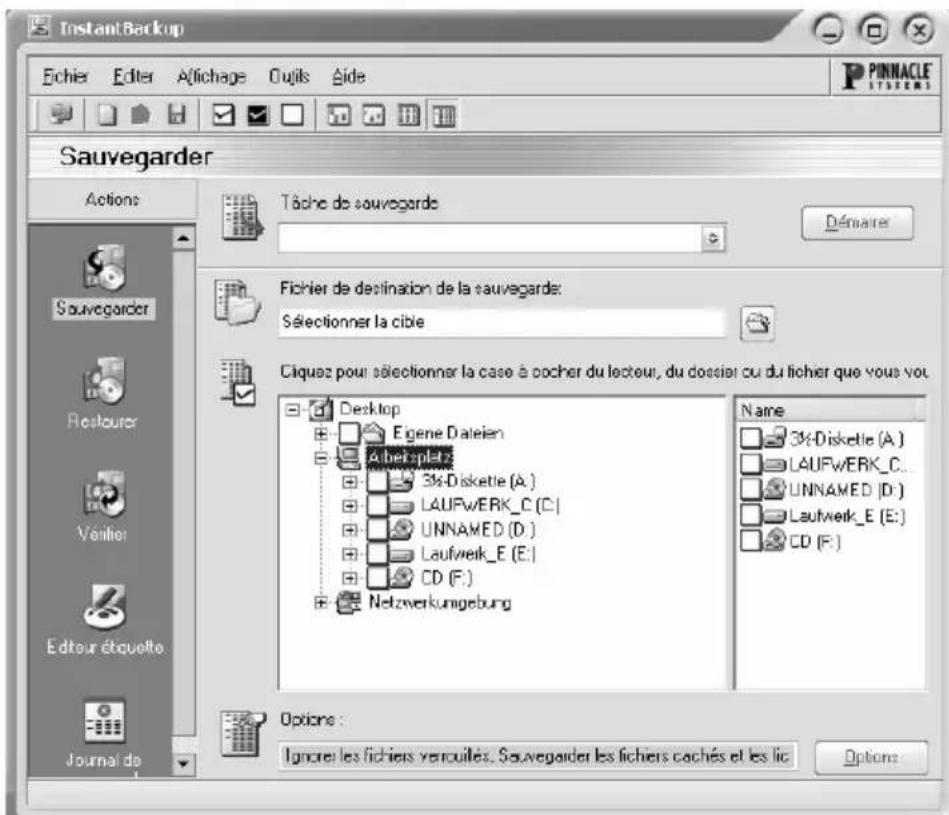Click the Sauvegarder backup action icon
949x815 pixels.
[104, 268]
